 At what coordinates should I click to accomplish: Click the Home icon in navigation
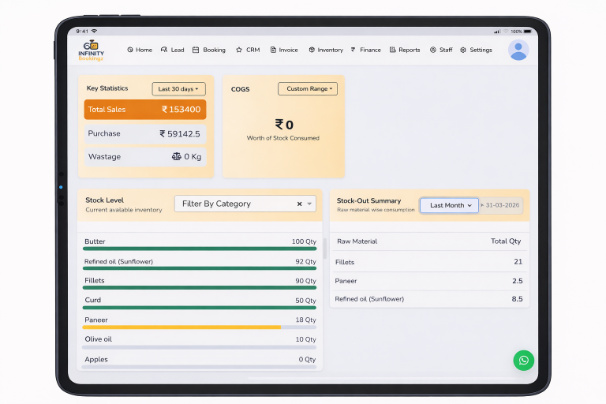(130, 50)
